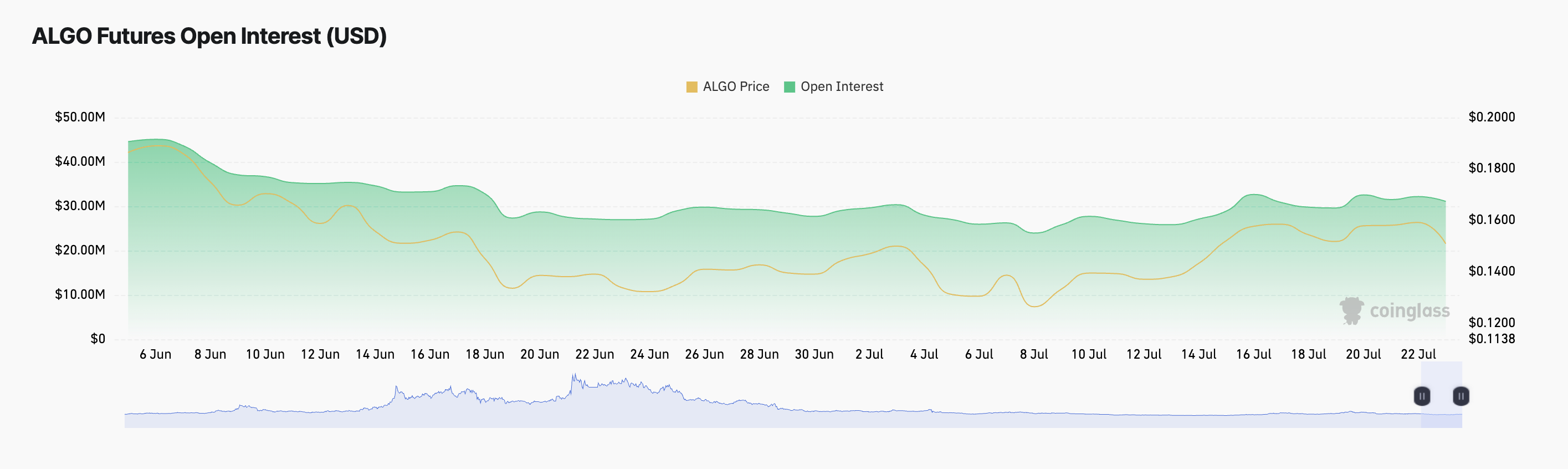Screen dimensions: 1568x469
Task: Toggle the ALGO Price series label
Action: 736,87
